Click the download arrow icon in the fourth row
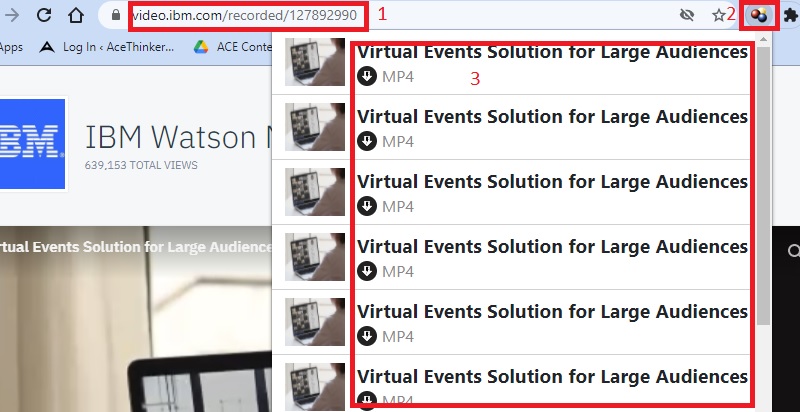The height and width of the screenshot is (412, 800). tap(367, 271)
